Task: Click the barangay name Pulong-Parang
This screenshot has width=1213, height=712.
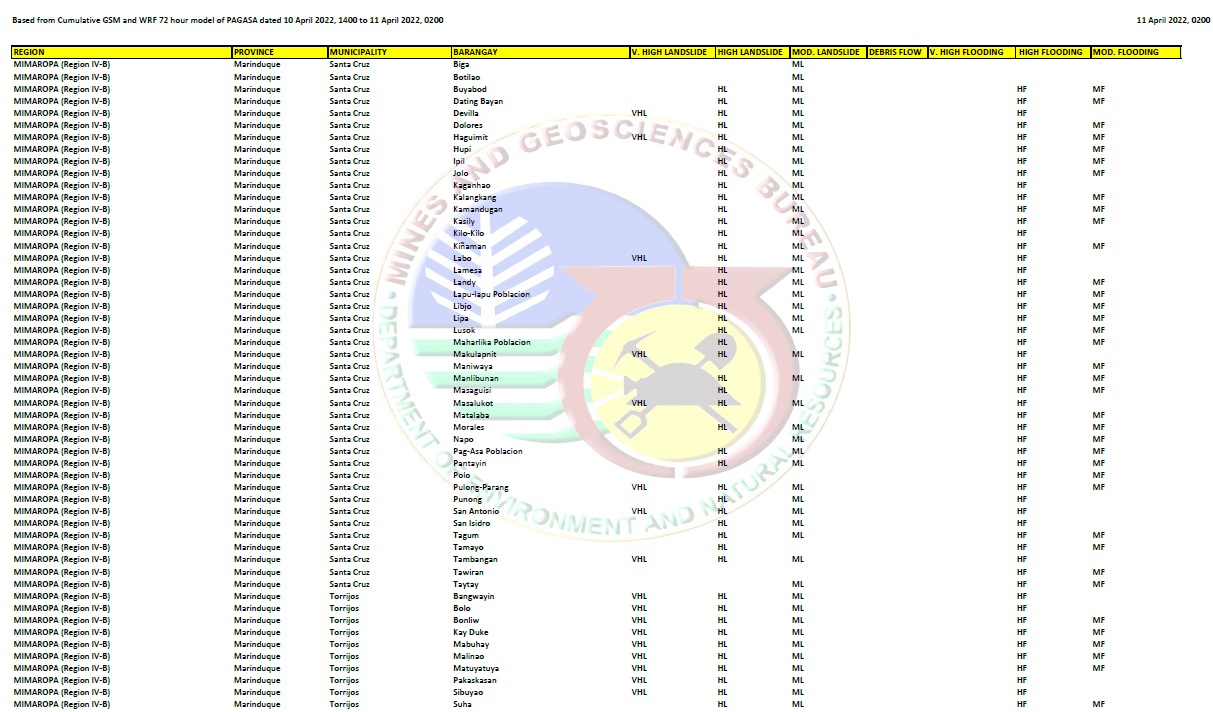Action: tap(481, 487)
